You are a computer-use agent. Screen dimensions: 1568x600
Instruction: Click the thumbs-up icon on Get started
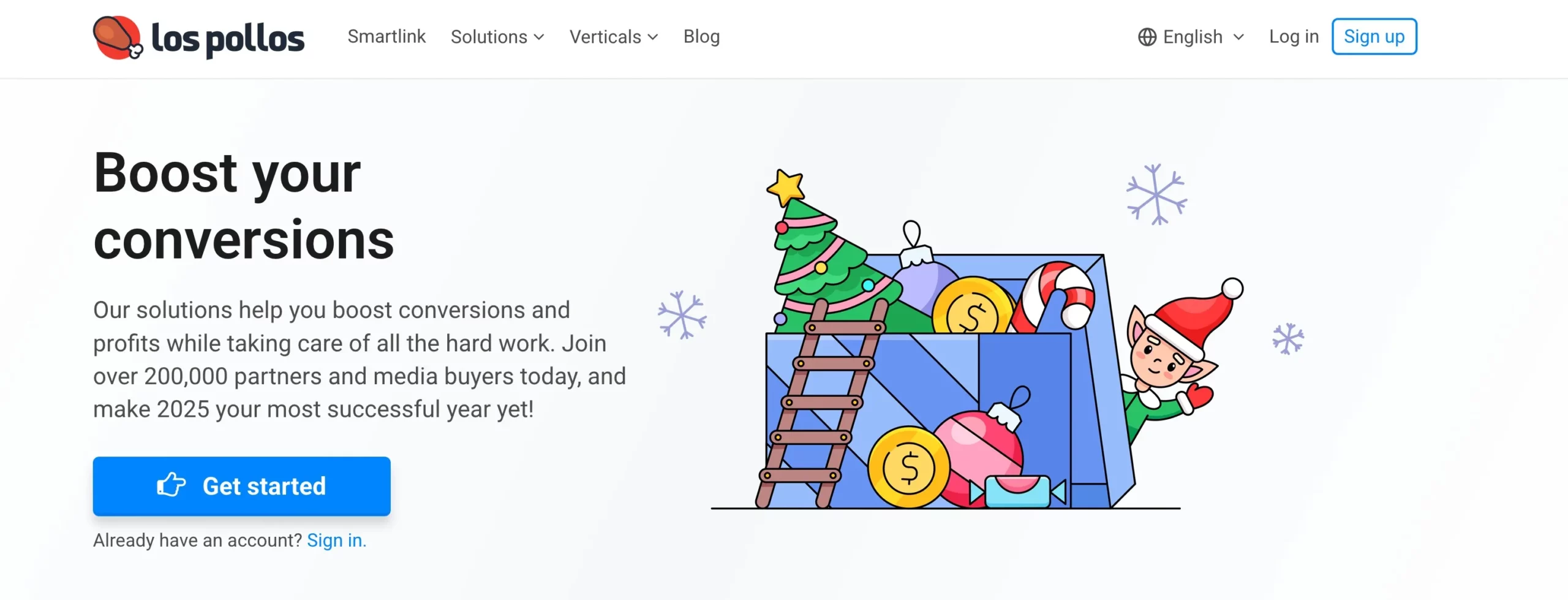tap(171, 485)
